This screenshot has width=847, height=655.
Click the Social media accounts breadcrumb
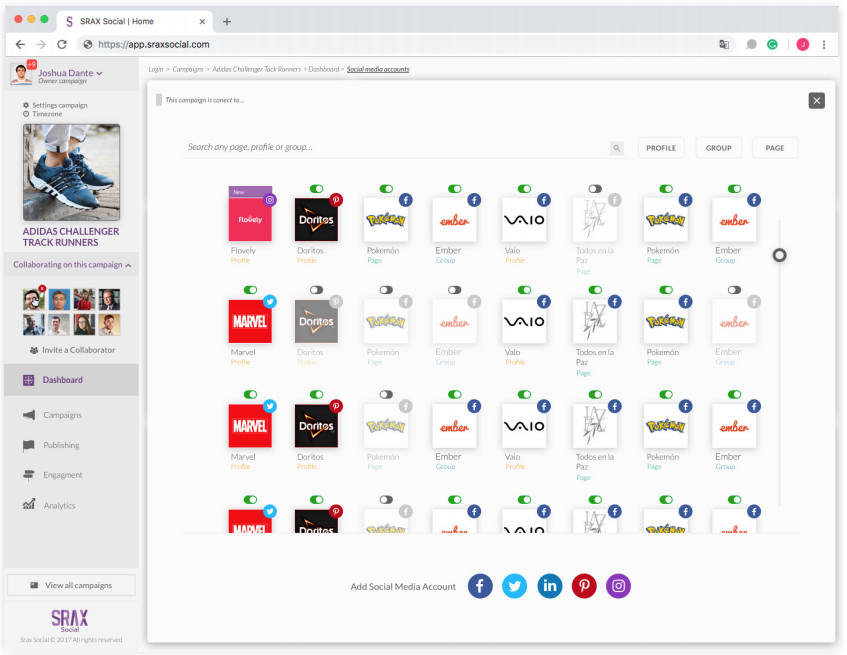(378, 69)
